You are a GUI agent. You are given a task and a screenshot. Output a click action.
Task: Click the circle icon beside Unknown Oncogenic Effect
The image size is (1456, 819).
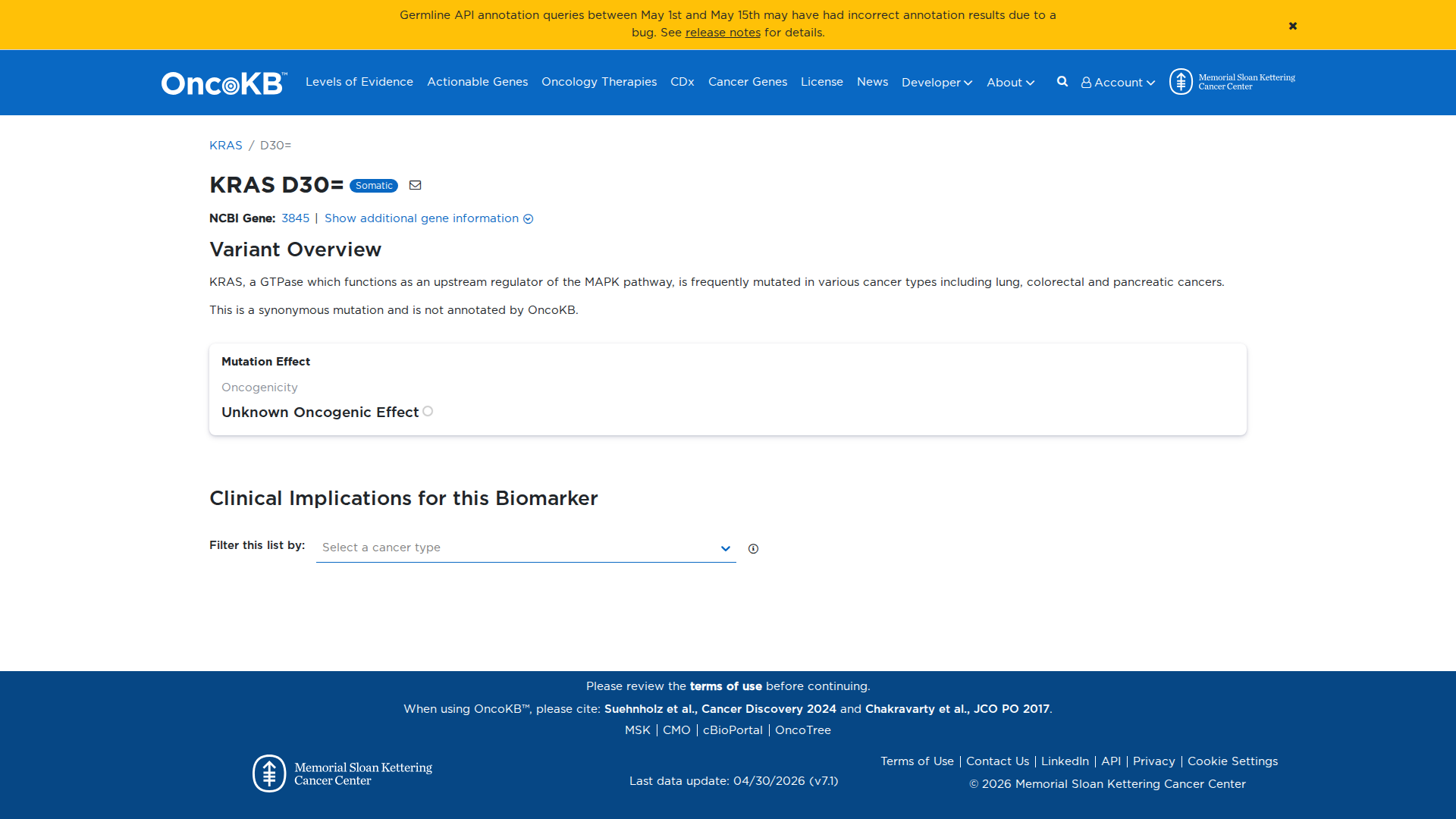tap(428, 411)
